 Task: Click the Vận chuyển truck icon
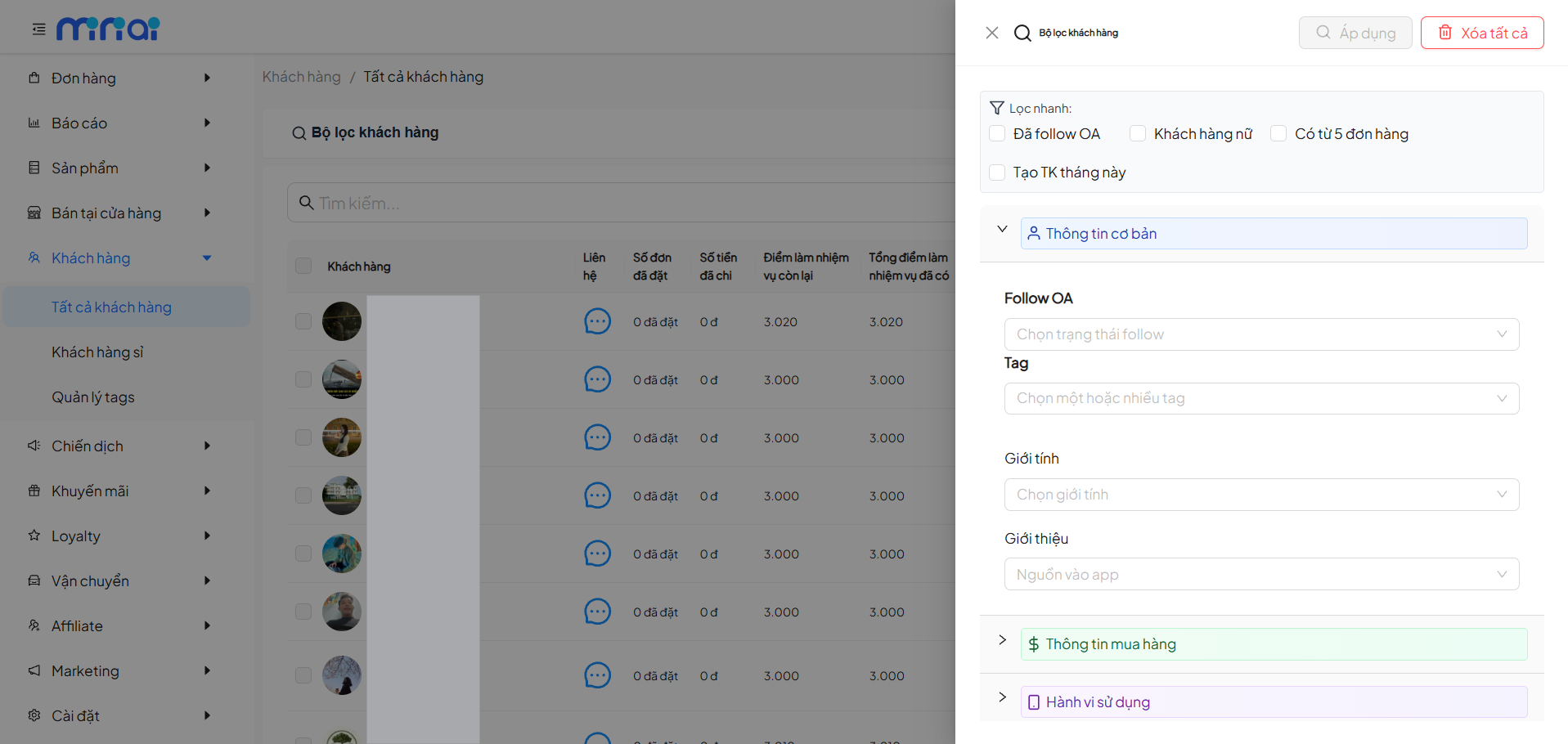click(x=34, y=580)
